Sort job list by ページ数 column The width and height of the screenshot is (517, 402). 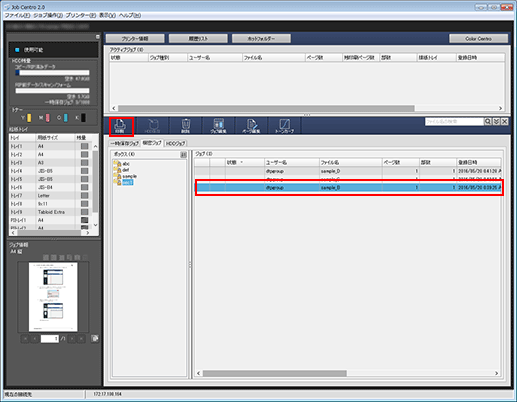(x=401, y=162)
